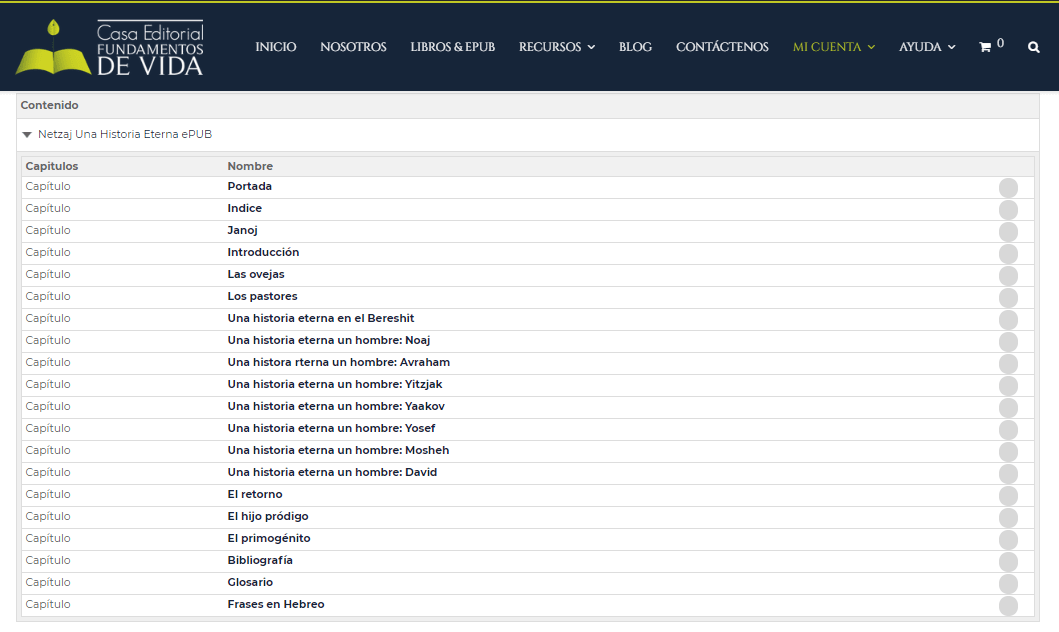The width and height of the screenshot is (1059, 632).
Task: Click the circle icon beside Frases en Hebreo
Action: pos(1008,606)
